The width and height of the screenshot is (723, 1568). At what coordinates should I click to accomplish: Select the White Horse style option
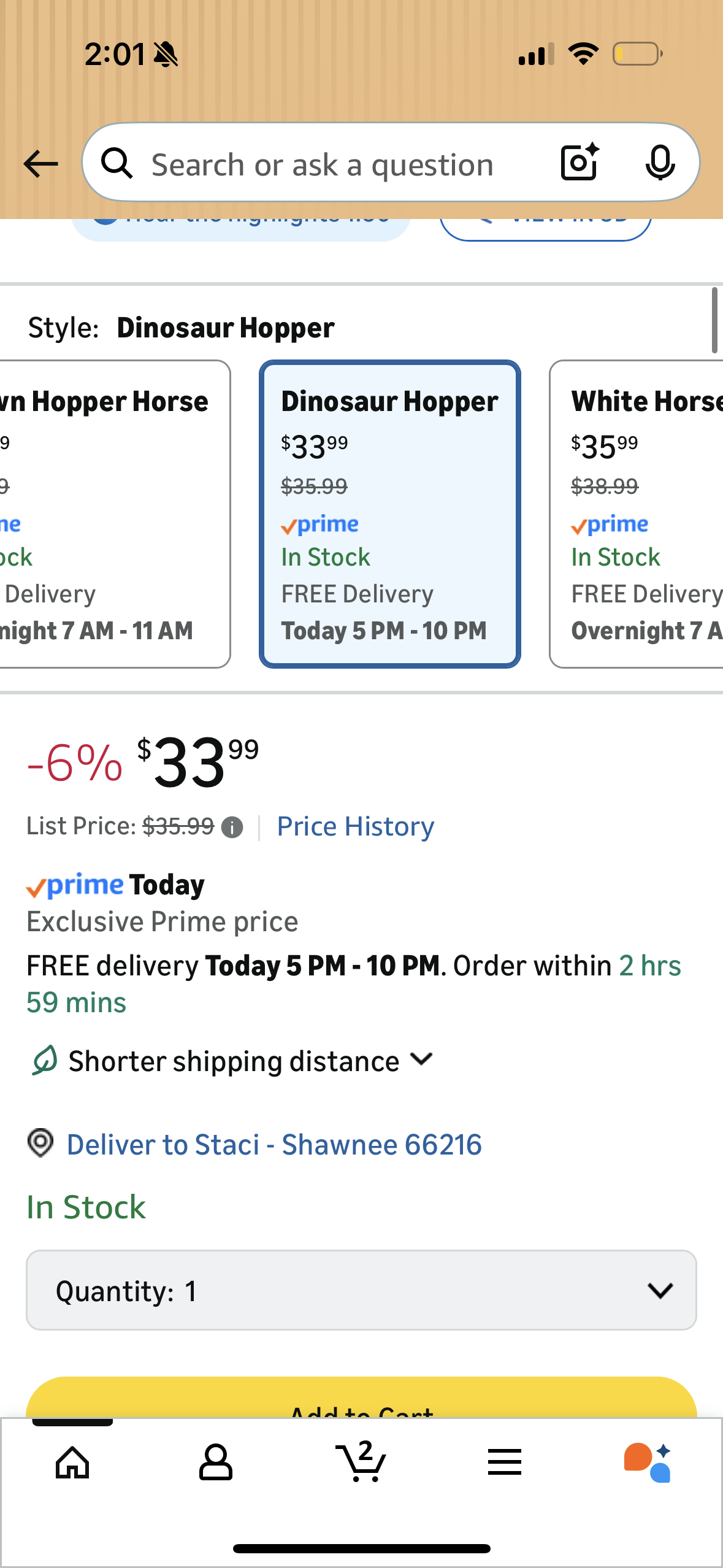[638, 514]
